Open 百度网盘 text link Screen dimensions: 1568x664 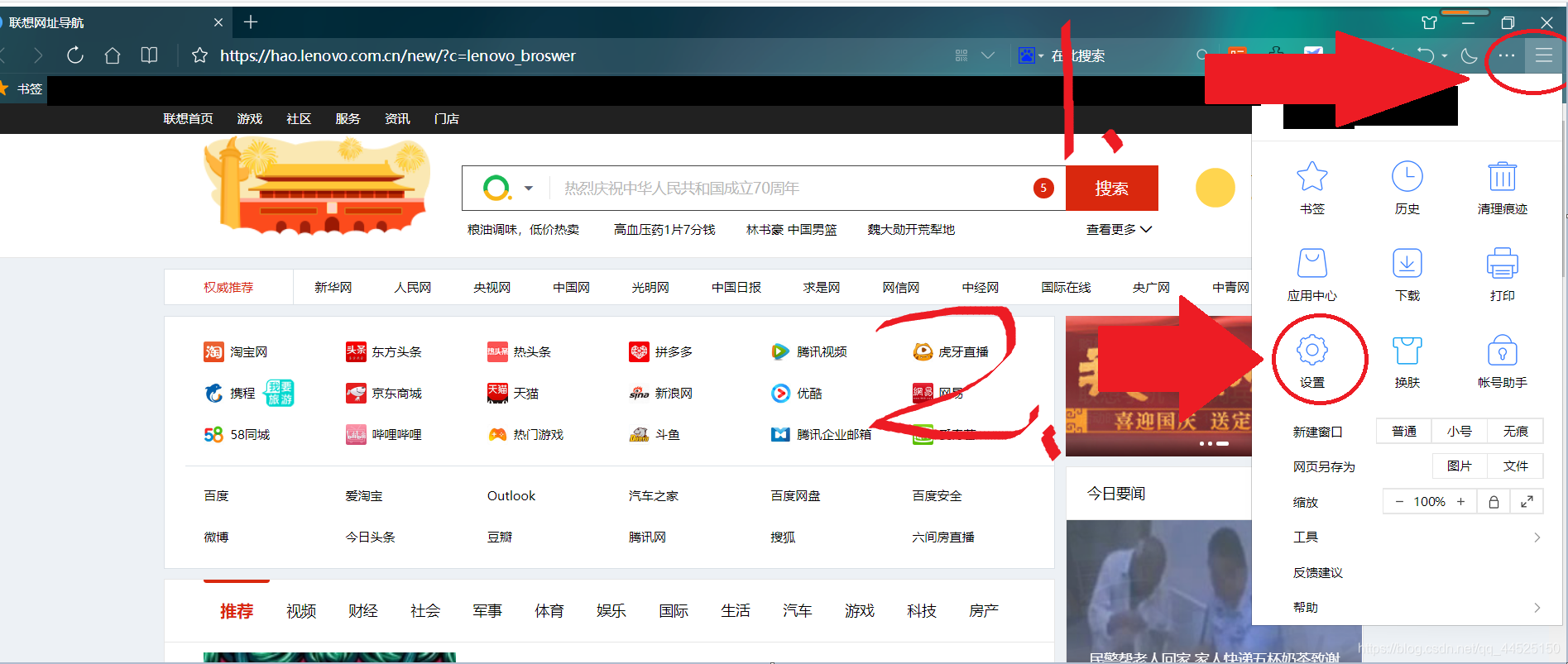coord(795,495)
